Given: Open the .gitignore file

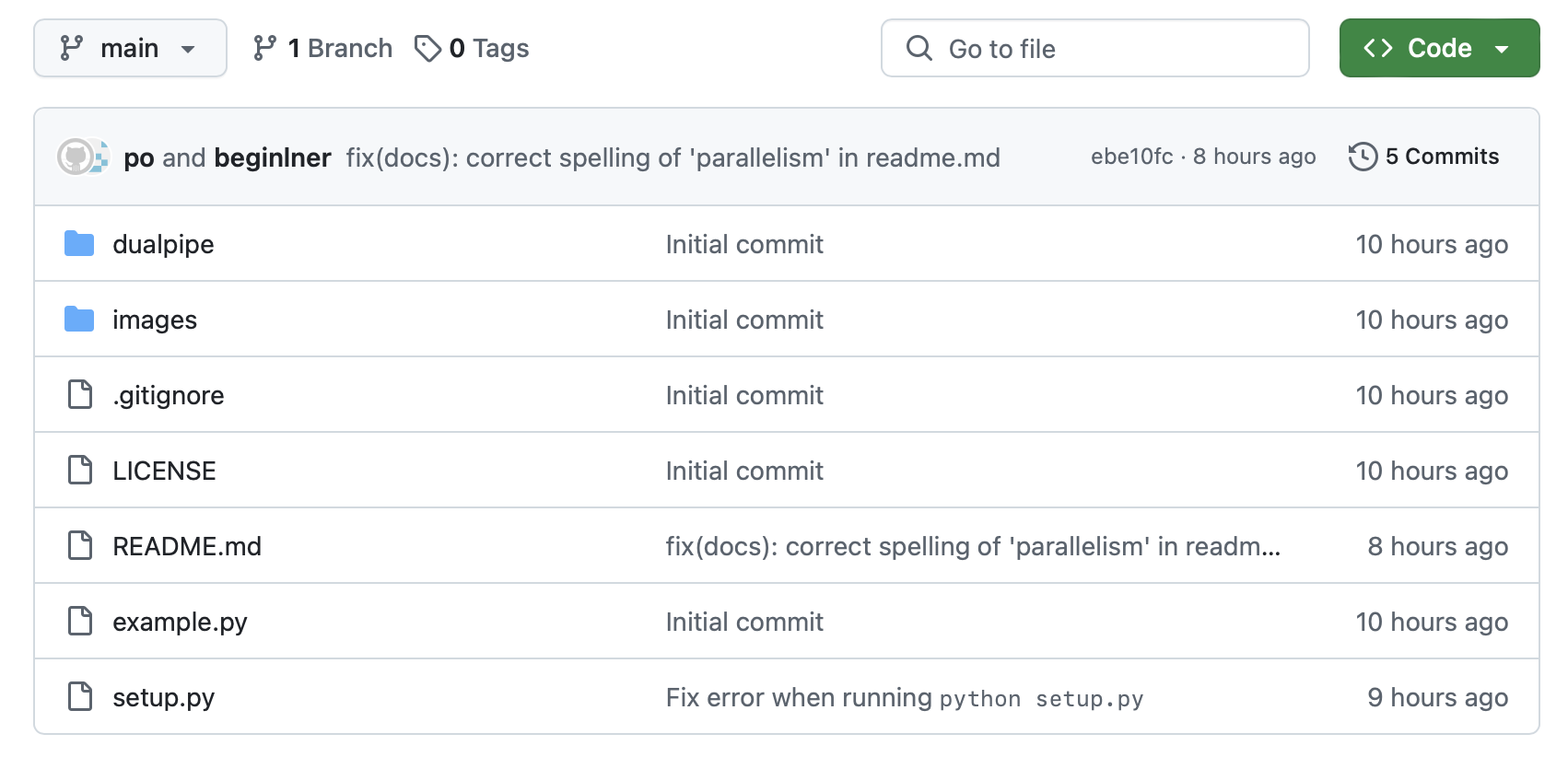Looking at the screenshot, I should coord(169,395).
